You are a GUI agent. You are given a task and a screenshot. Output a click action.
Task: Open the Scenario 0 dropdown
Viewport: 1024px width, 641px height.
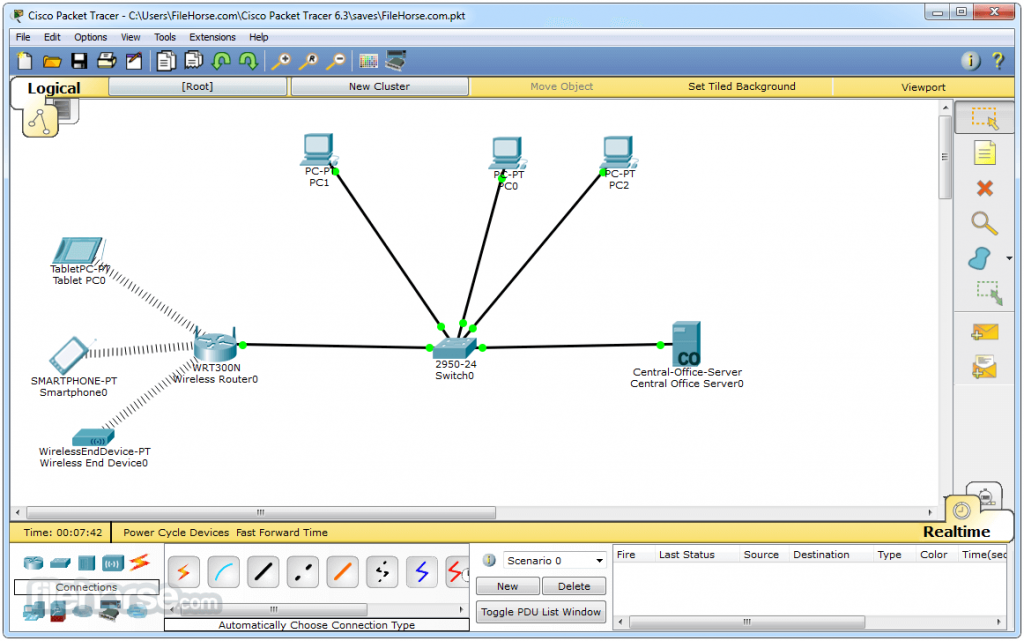click(554, 561)
